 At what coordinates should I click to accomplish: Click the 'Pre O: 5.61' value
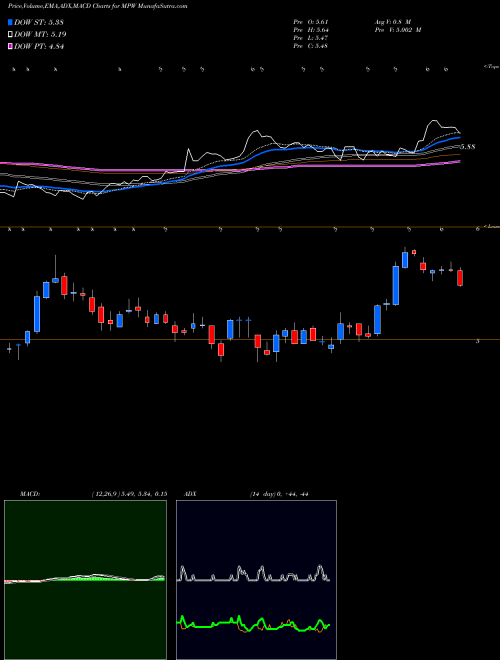point(311,22)
